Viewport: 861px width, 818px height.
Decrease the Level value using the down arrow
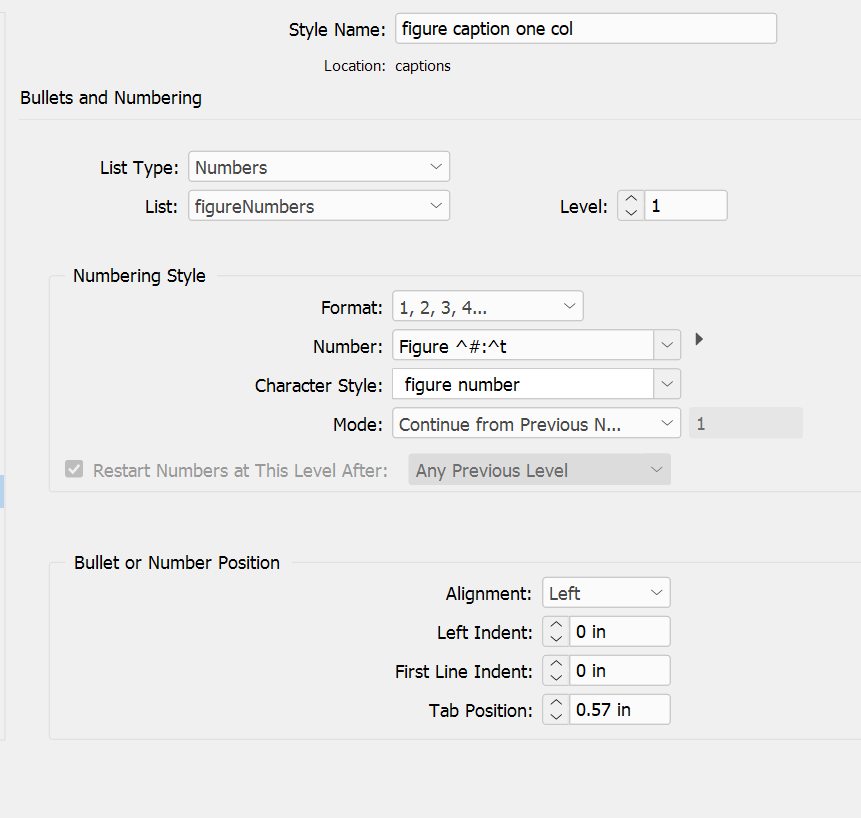pyautogui.click(x=630, y=211)
